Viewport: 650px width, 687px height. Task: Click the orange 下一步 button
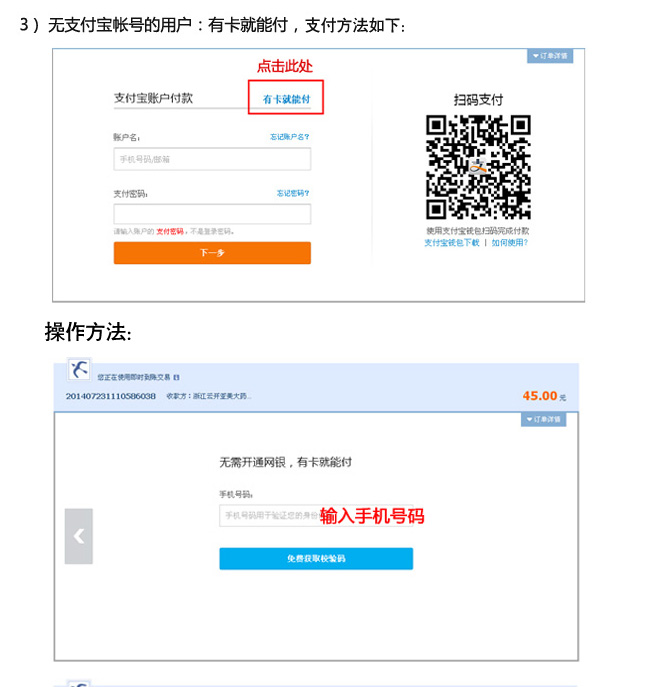[x=212, y=253]
